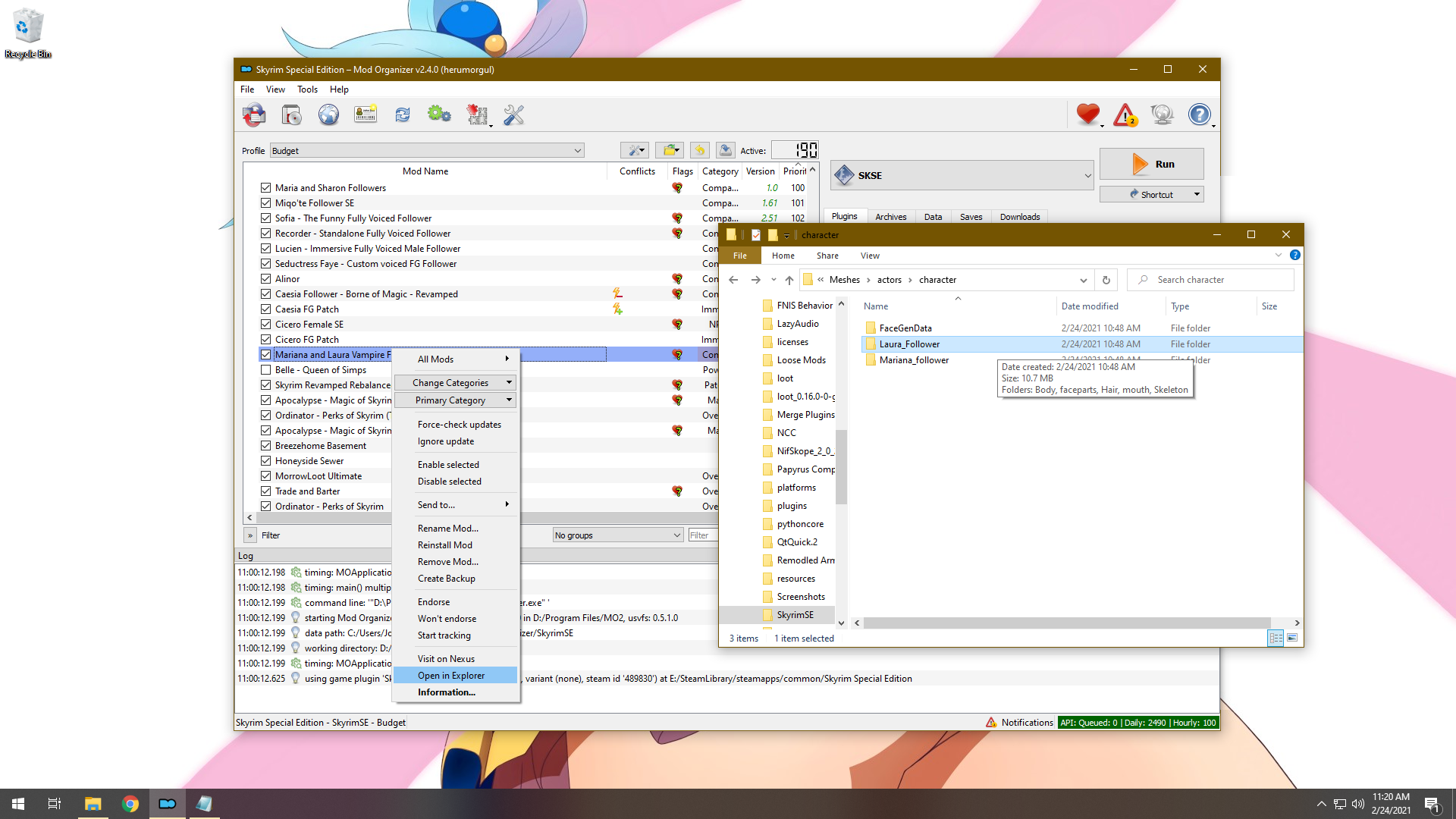Go back in the character Explorer window
This screenshot has height=819, width=1456.
[733, 280]
